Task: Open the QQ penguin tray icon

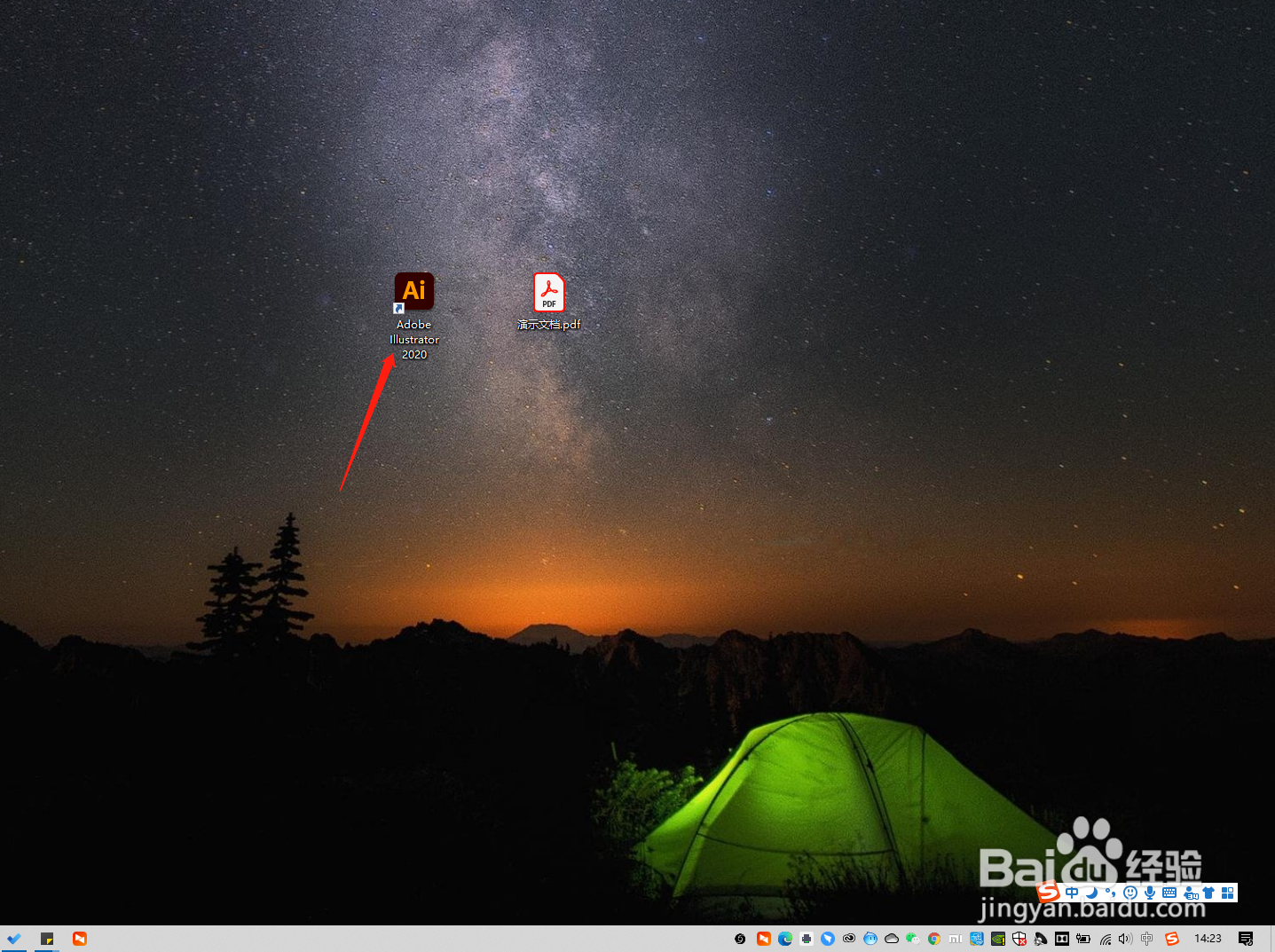Action: 870,939
